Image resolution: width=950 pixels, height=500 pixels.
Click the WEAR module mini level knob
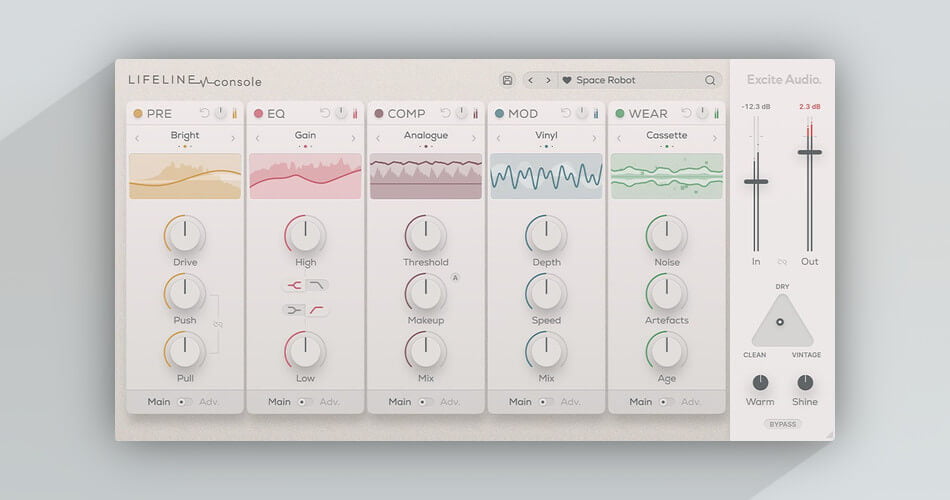tap(702, 113)
